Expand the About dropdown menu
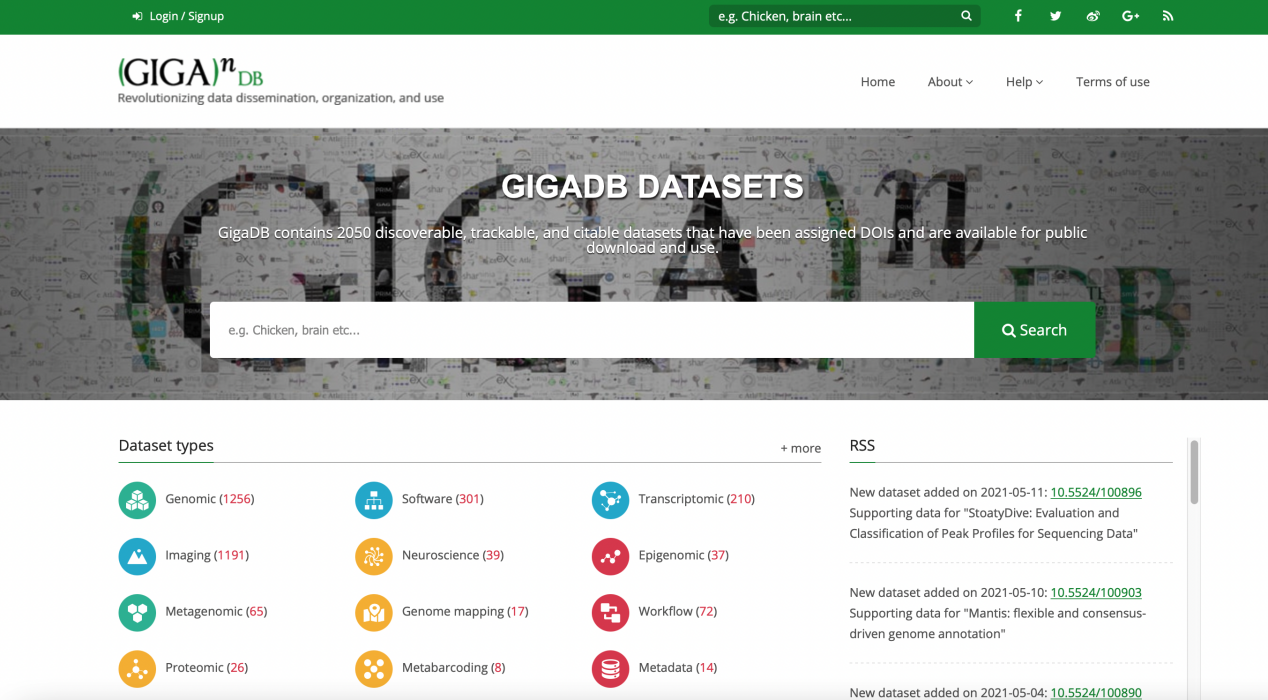The height and width of the screenshot is (700, 1268). (949, 82)
